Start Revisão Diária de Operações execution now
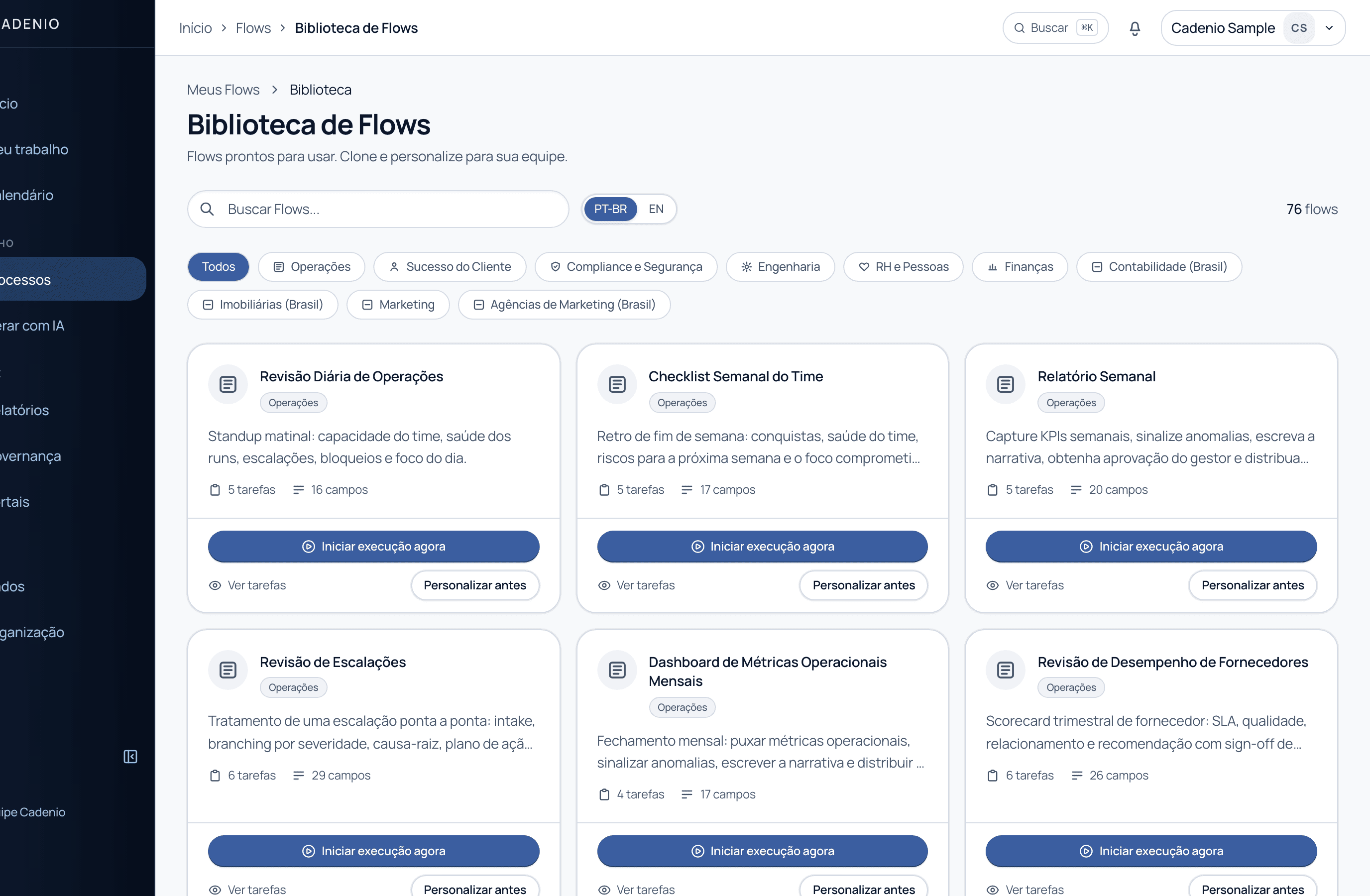The image size is (1370, 896). [373, 546]
